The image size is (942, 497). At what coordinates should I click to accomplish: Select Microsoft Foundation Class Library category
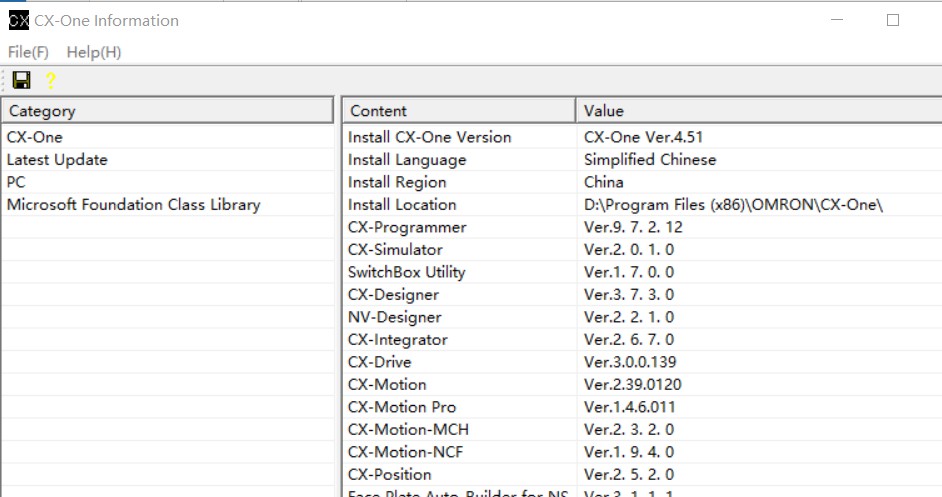133,205
